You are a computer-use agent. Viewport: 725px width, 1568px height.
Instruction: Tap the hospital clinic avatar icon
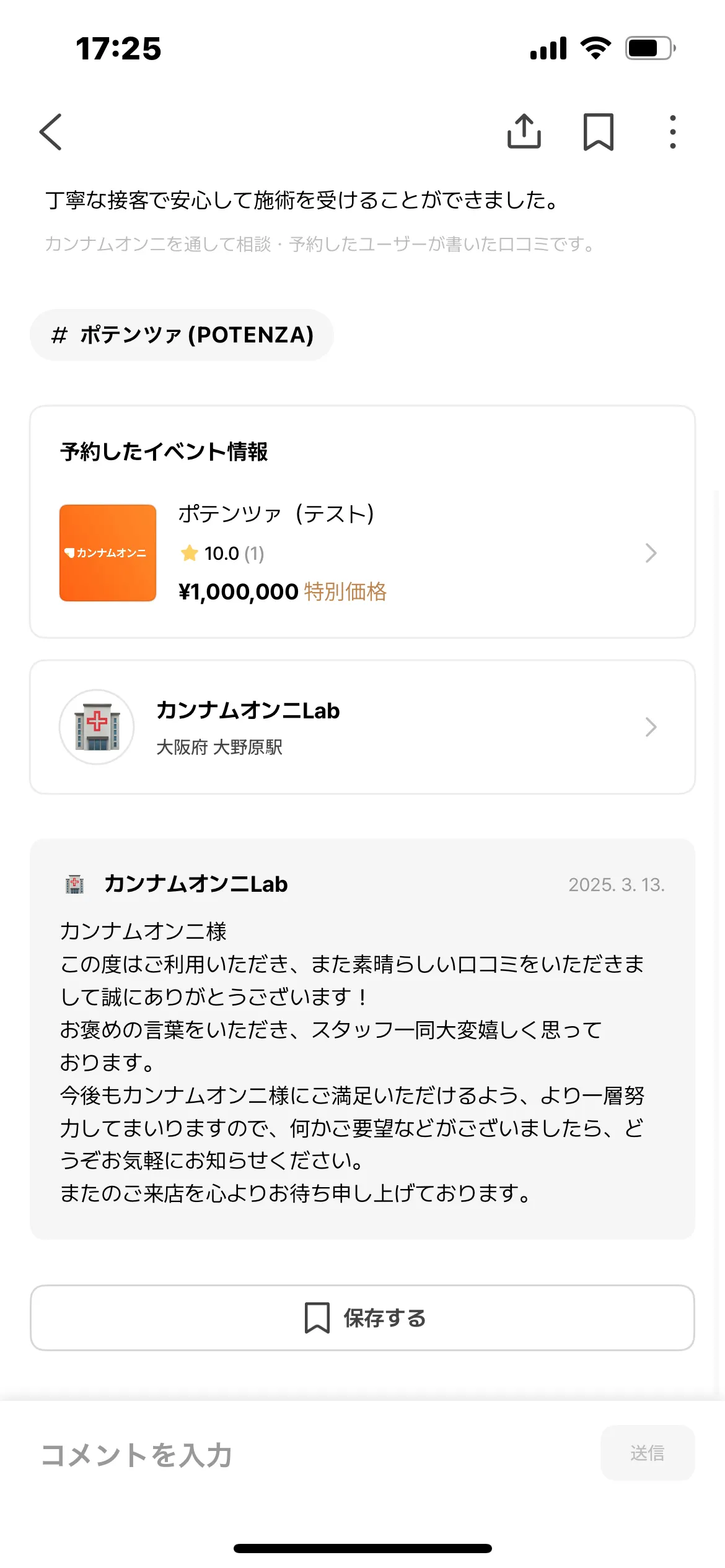click(x=97, y=726)
